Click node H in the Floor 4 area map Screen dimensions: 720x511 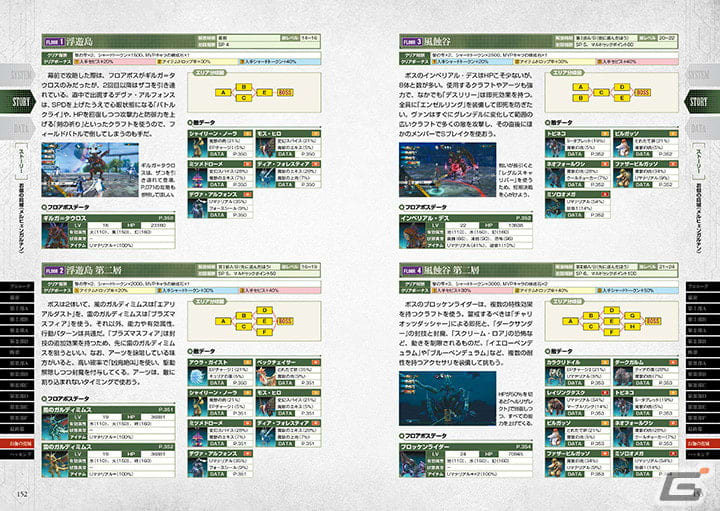point(632,327)
